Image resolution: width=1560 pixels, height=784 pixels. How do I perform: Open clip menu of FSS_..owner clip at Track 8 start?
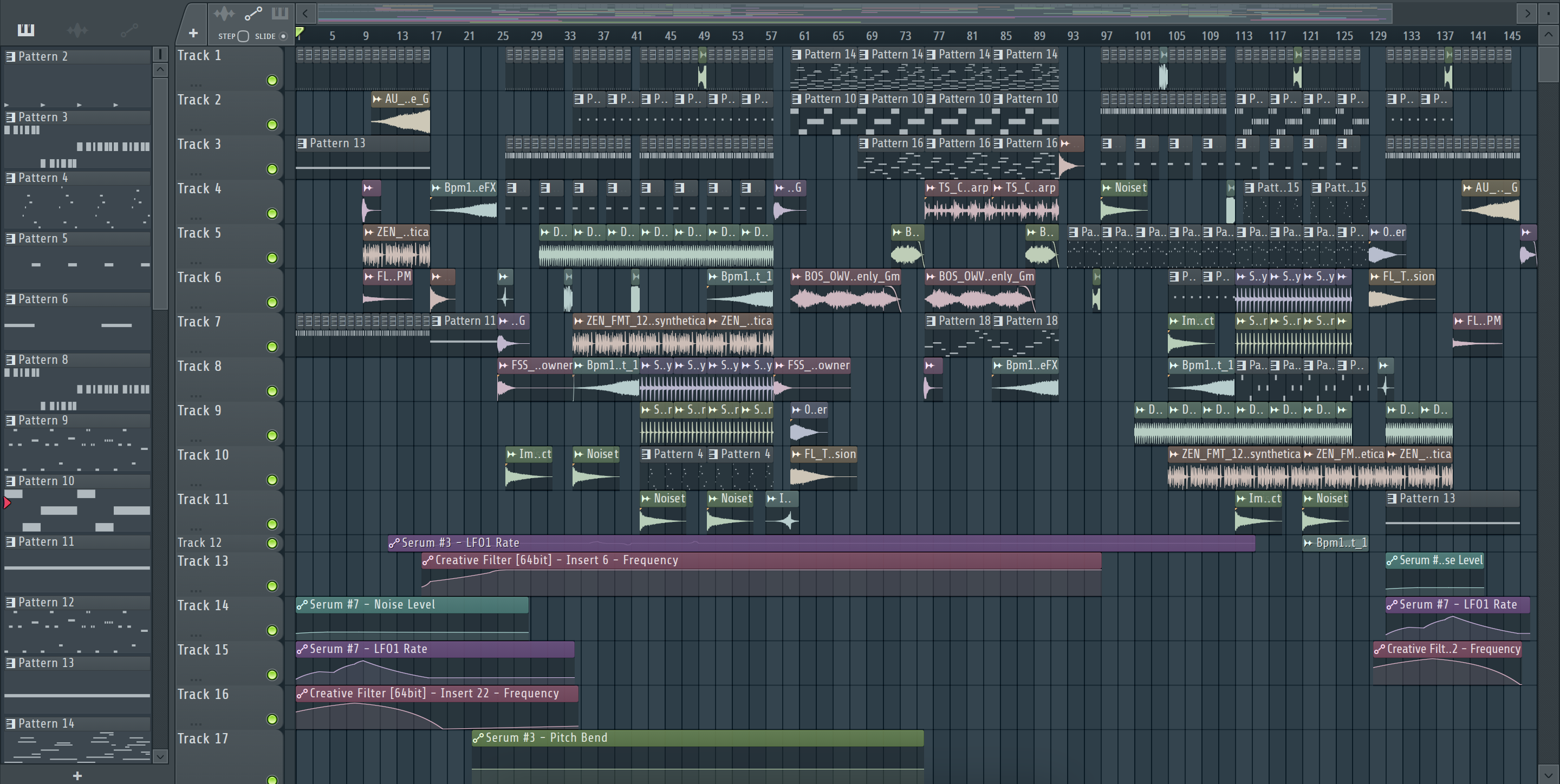coord(503,365)
